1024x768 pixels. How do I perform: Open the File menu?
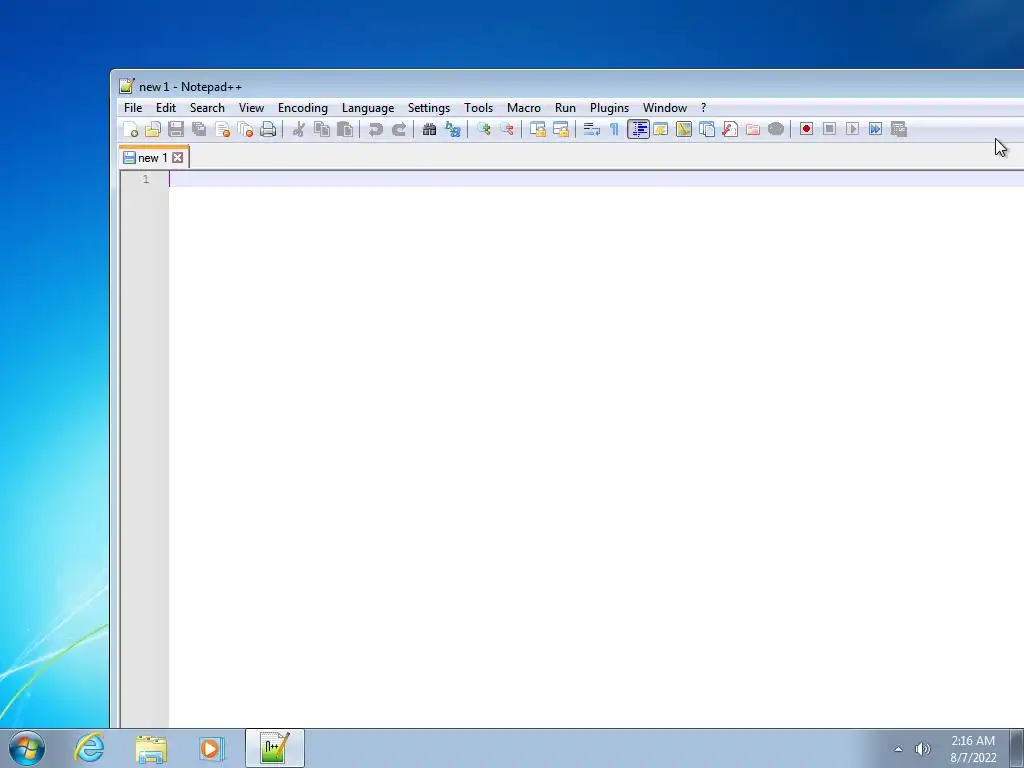(133, 108)
